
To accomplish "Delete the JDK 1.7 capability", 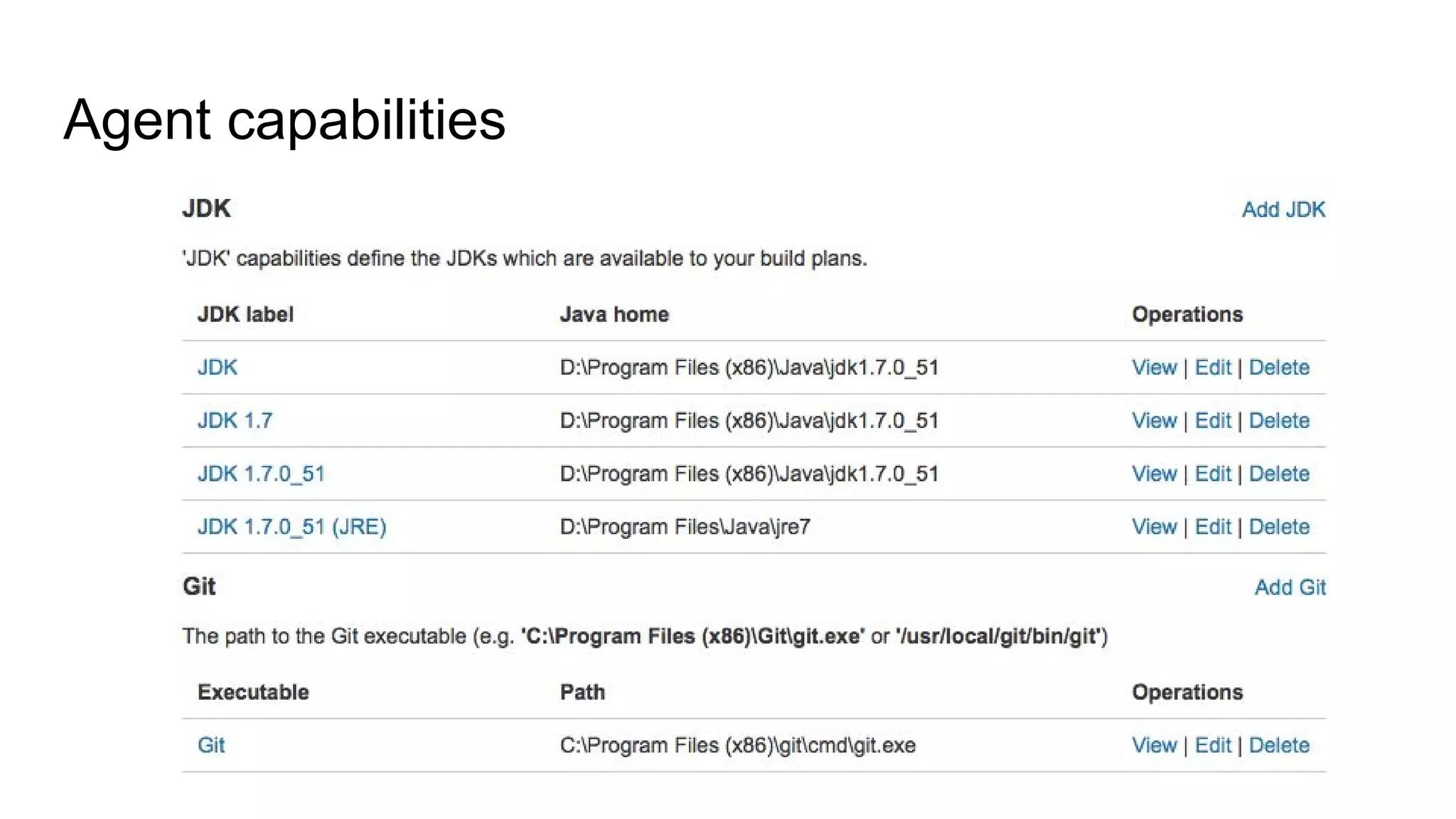I will pos(1279,421).
